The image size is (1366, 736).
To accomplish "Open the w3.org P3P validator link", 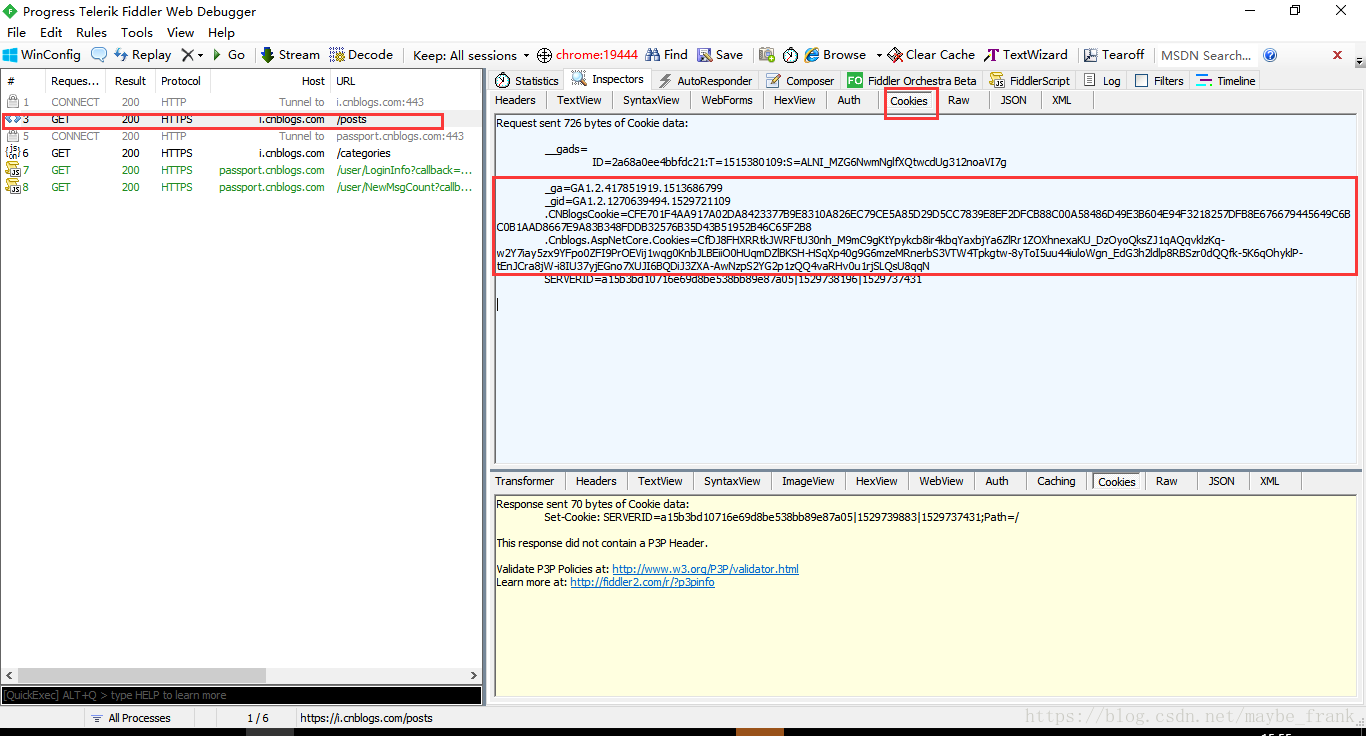I will 705,569.
